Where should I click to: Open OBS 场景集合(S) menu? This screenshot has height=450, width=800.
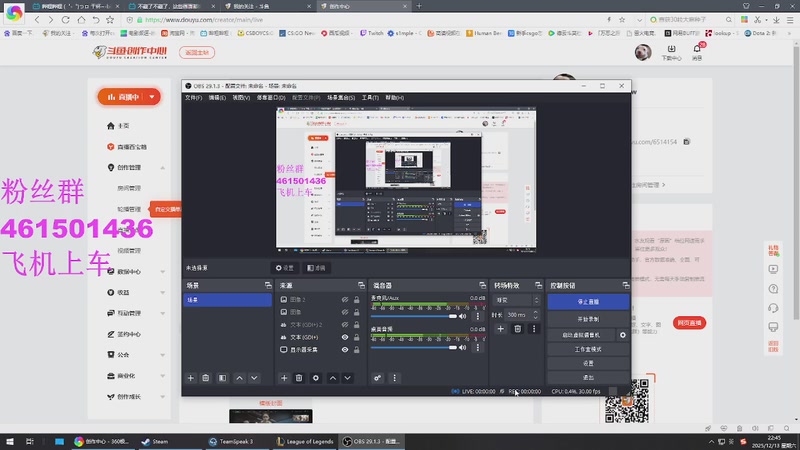click(341, 97)
